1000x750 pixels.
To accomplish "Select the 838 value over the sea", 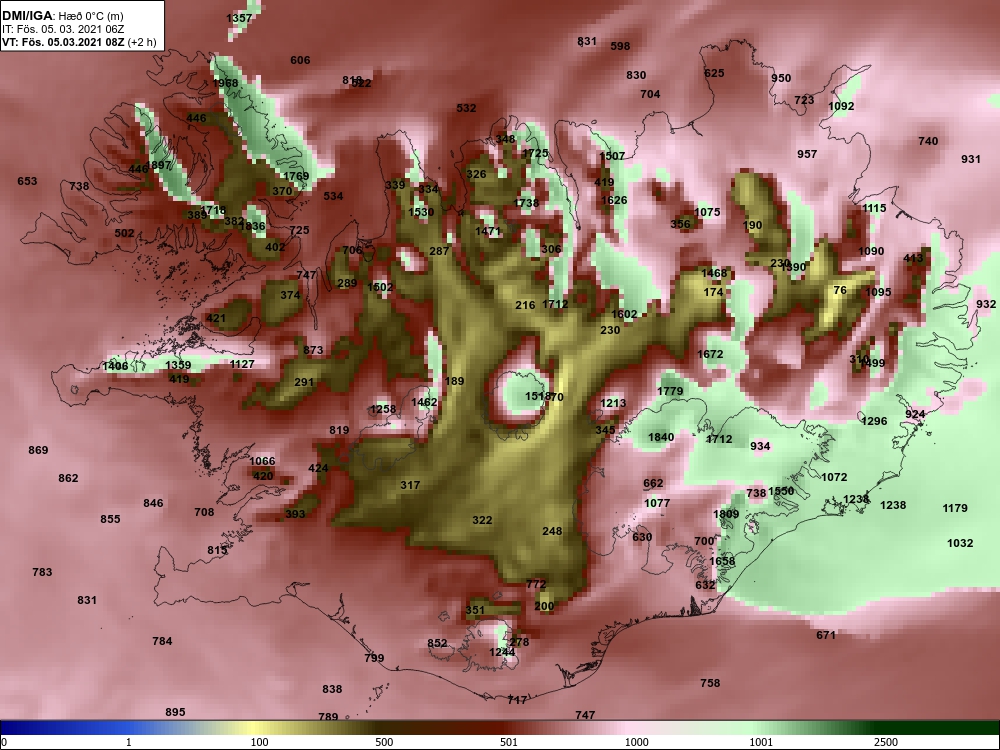I will (332, 689).
